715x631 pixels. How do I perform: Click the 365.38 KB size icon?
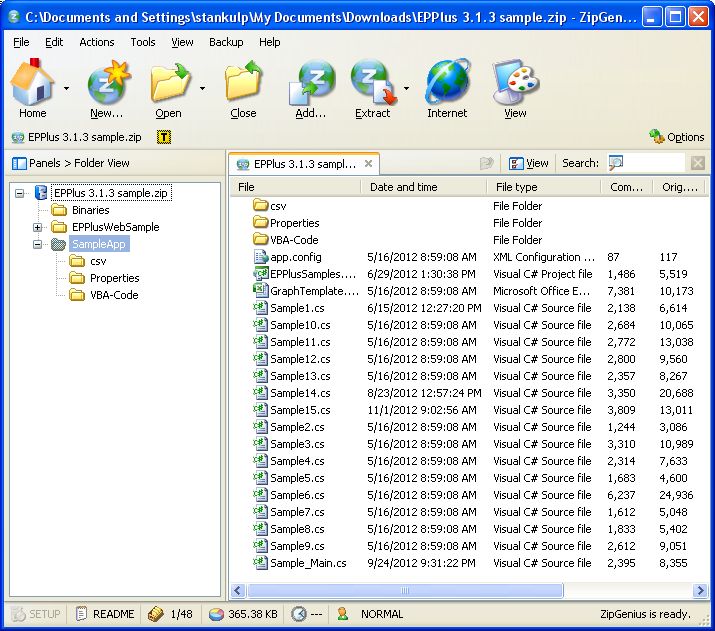tap(217, 615)
